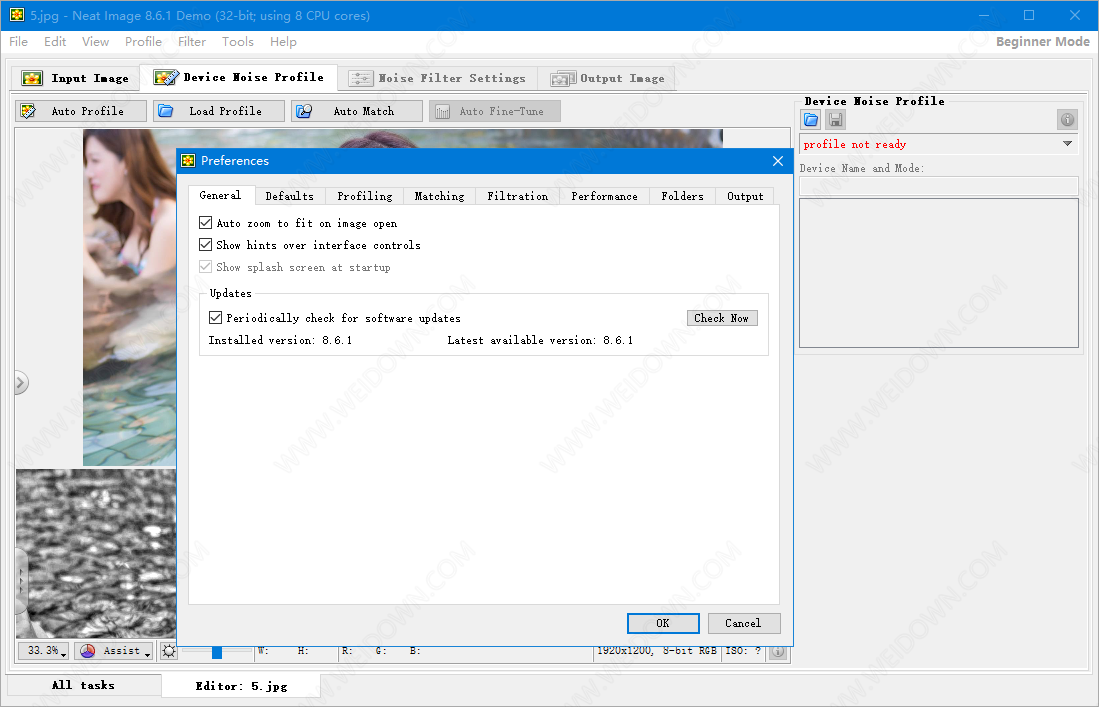Switch to the Output preferences tab

point(745,196)
